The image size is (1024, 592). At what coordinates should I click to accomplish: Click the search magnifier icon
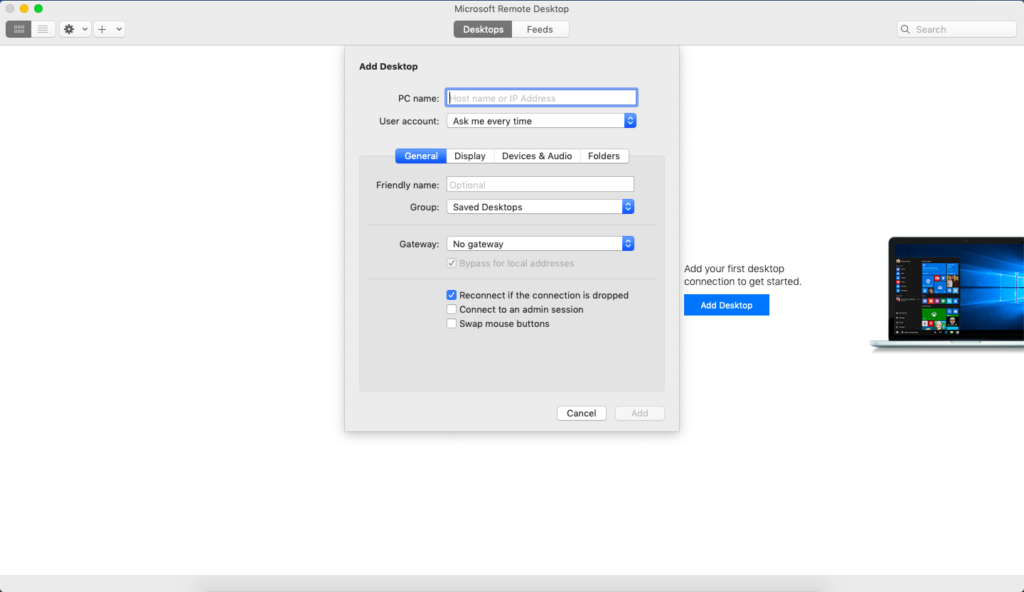[905, 29]
